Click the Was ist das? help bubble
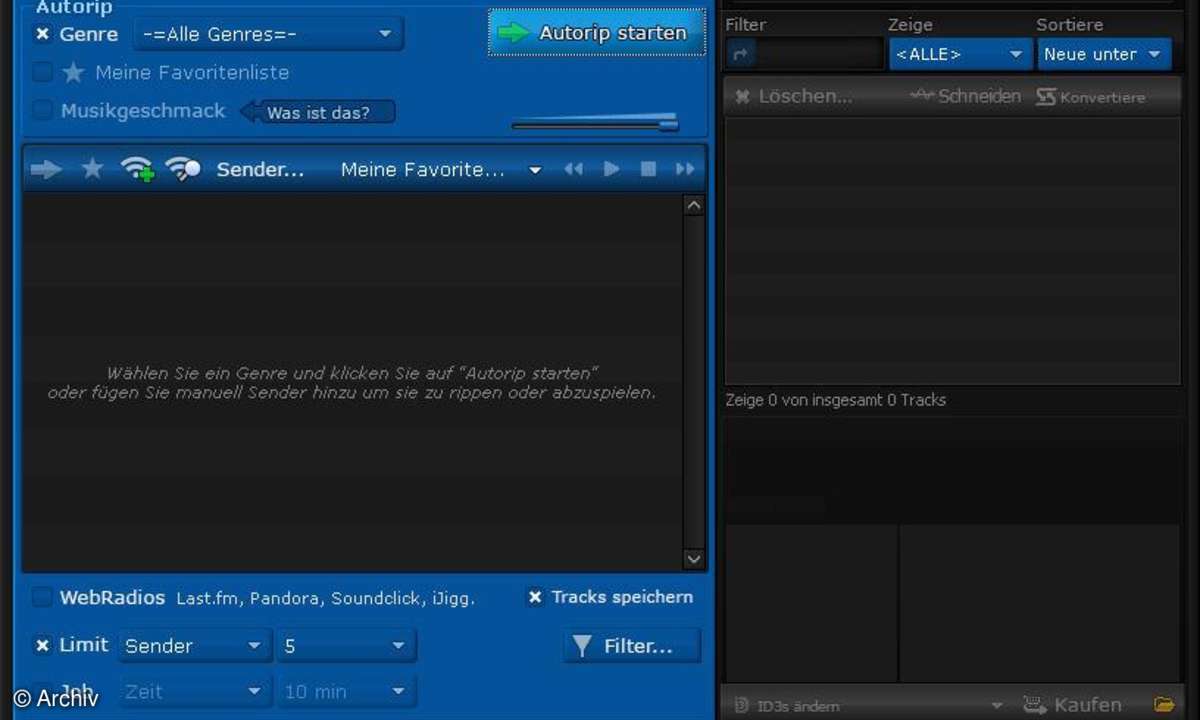This screenshot has height=720, width=1200. 318,112
